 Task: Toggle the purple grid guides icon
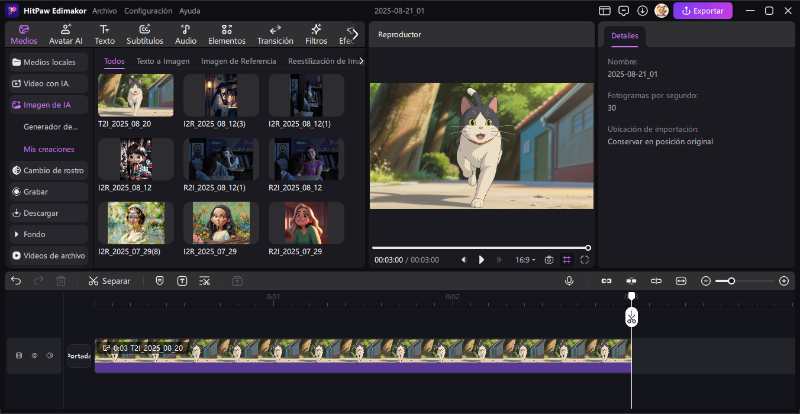click(567, 260)
